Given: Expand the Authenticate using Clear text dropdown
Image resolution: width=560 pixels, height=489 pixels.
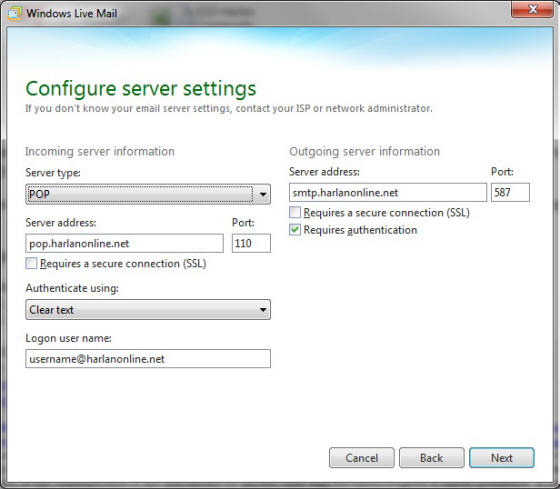Looking at the screenshot, I should click(x=148, y=310).
